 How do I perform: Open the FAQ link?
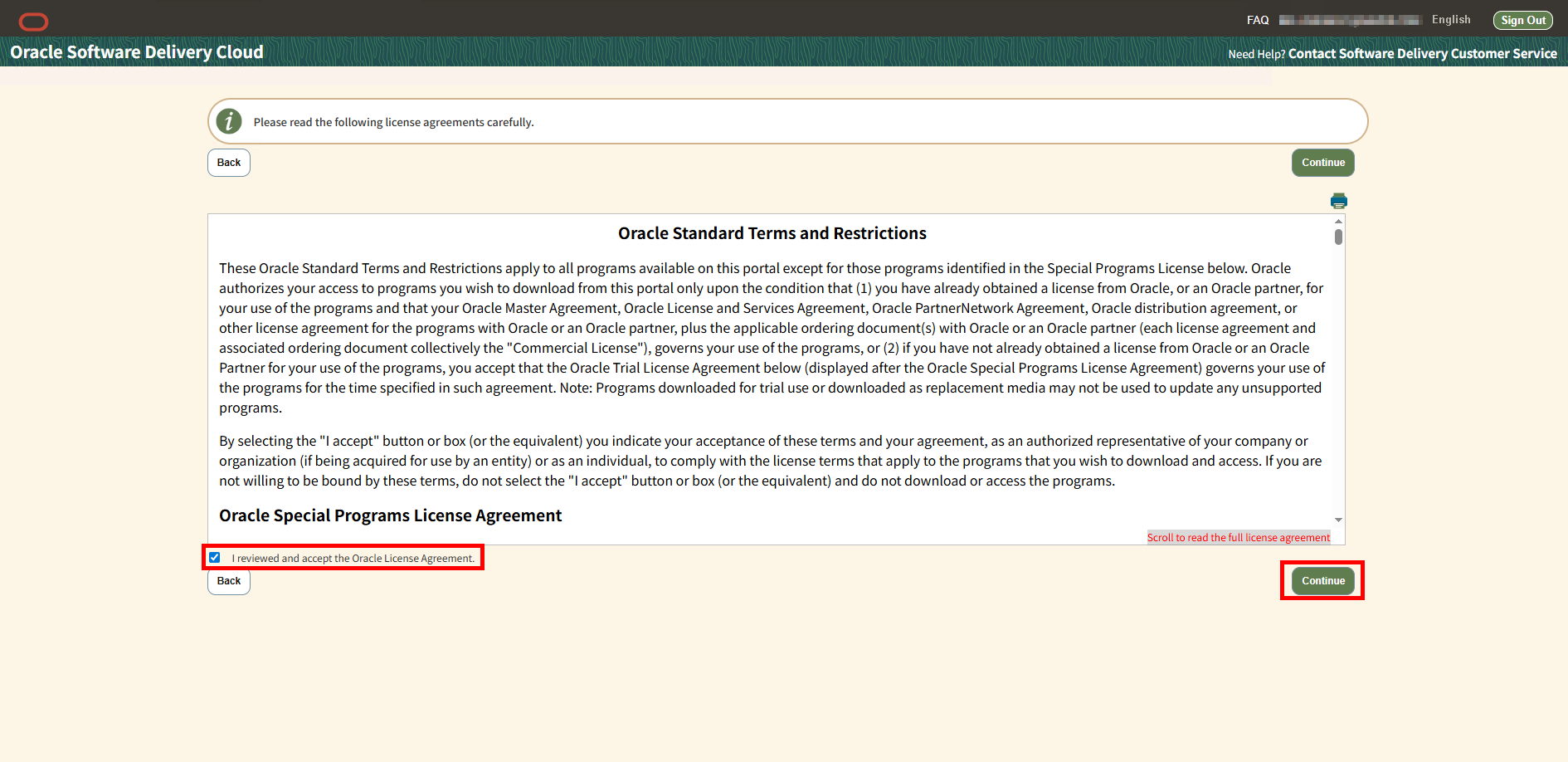(1258, 20)
